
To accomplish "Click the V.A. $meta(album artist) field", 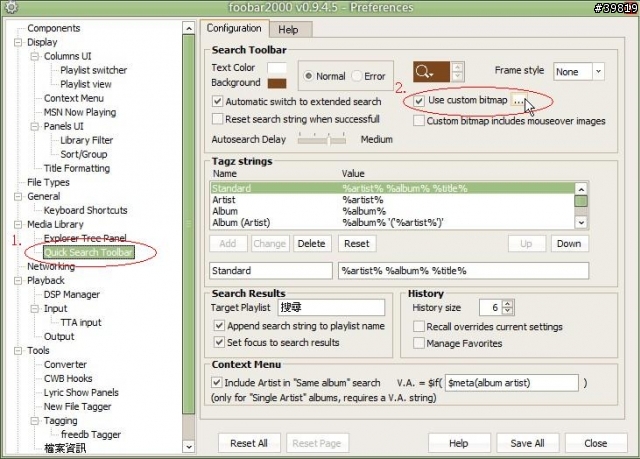I will pyautogui.click(x=512, y=383).
